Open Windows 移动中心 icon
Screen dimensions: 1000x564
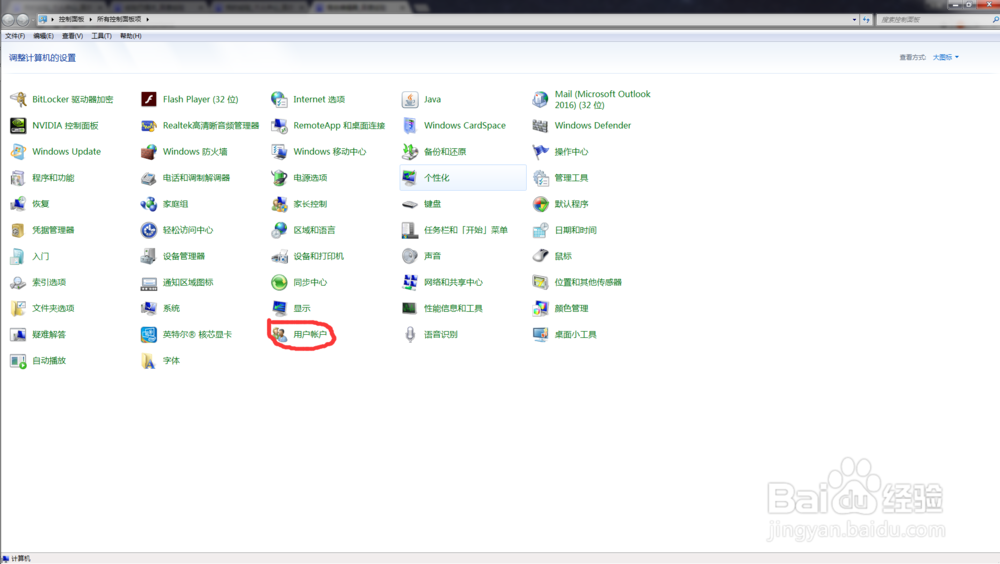point(279,151)
